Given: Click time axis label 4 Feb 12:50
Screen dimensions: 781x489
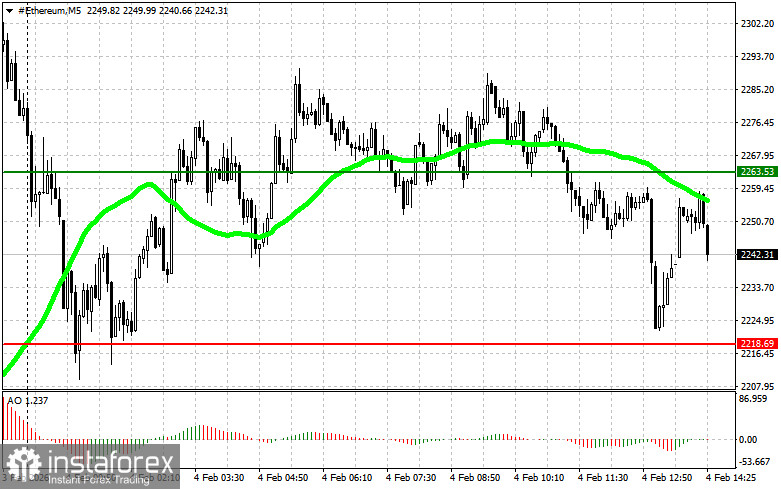Looking at the screenshot, I should pyautogui.click(x=667, y=478).
